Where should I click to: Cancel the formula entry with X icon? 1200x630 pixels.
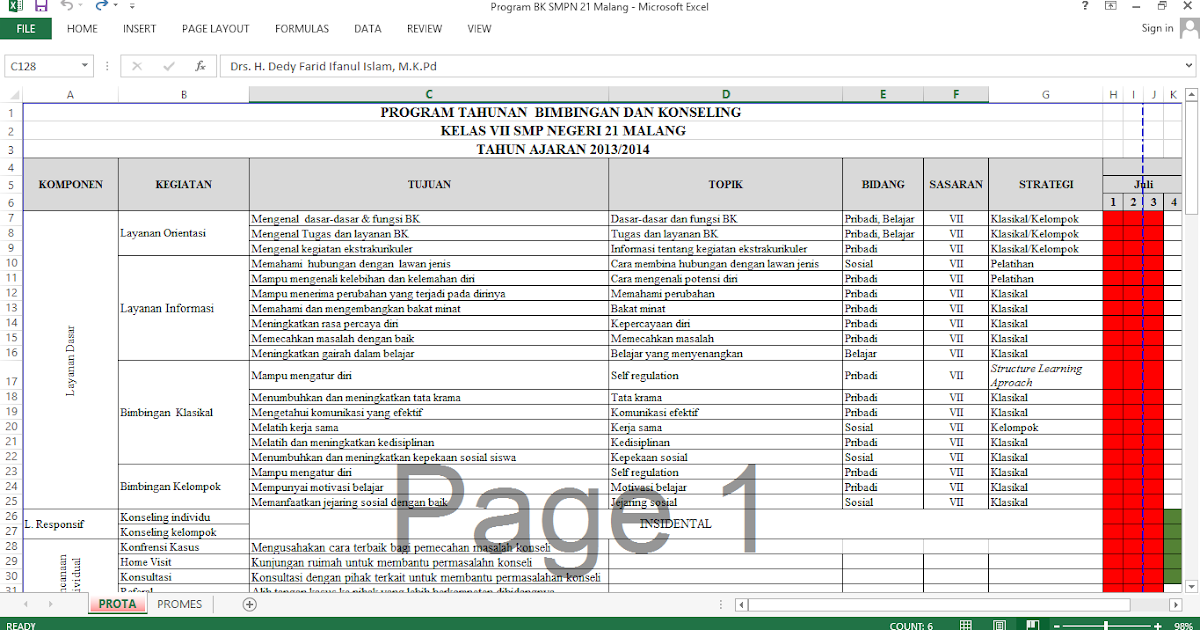pos(137,67)
